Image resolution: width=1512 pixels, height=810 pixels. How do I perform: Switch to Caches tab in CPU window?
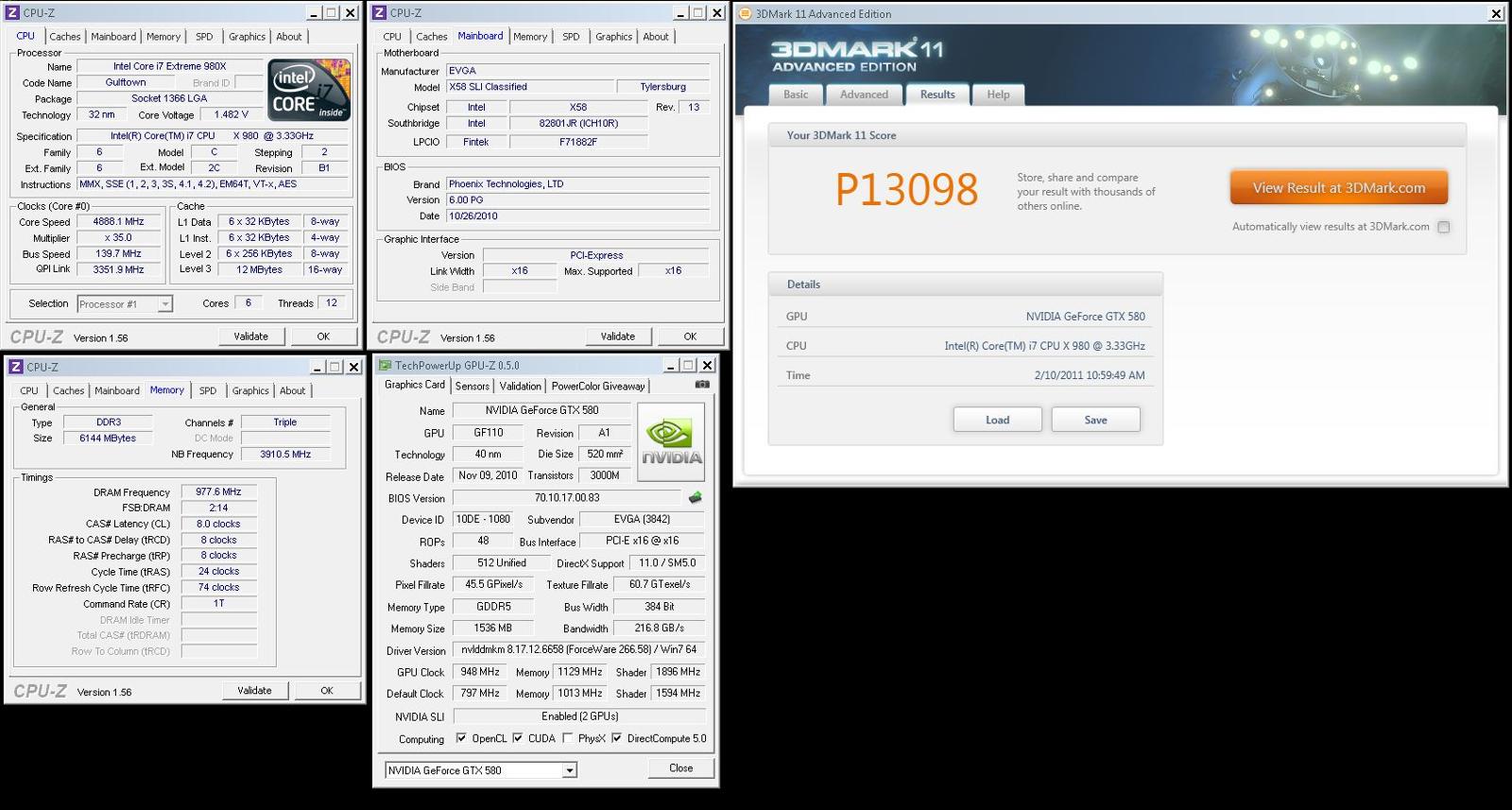click(x=65, y=37)
